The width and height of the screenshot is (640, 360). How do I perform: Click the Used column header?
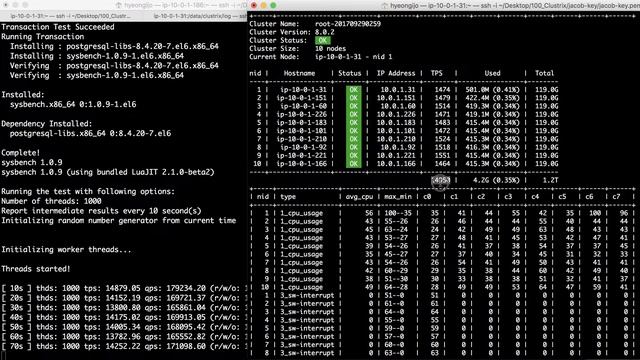[492, 73]
